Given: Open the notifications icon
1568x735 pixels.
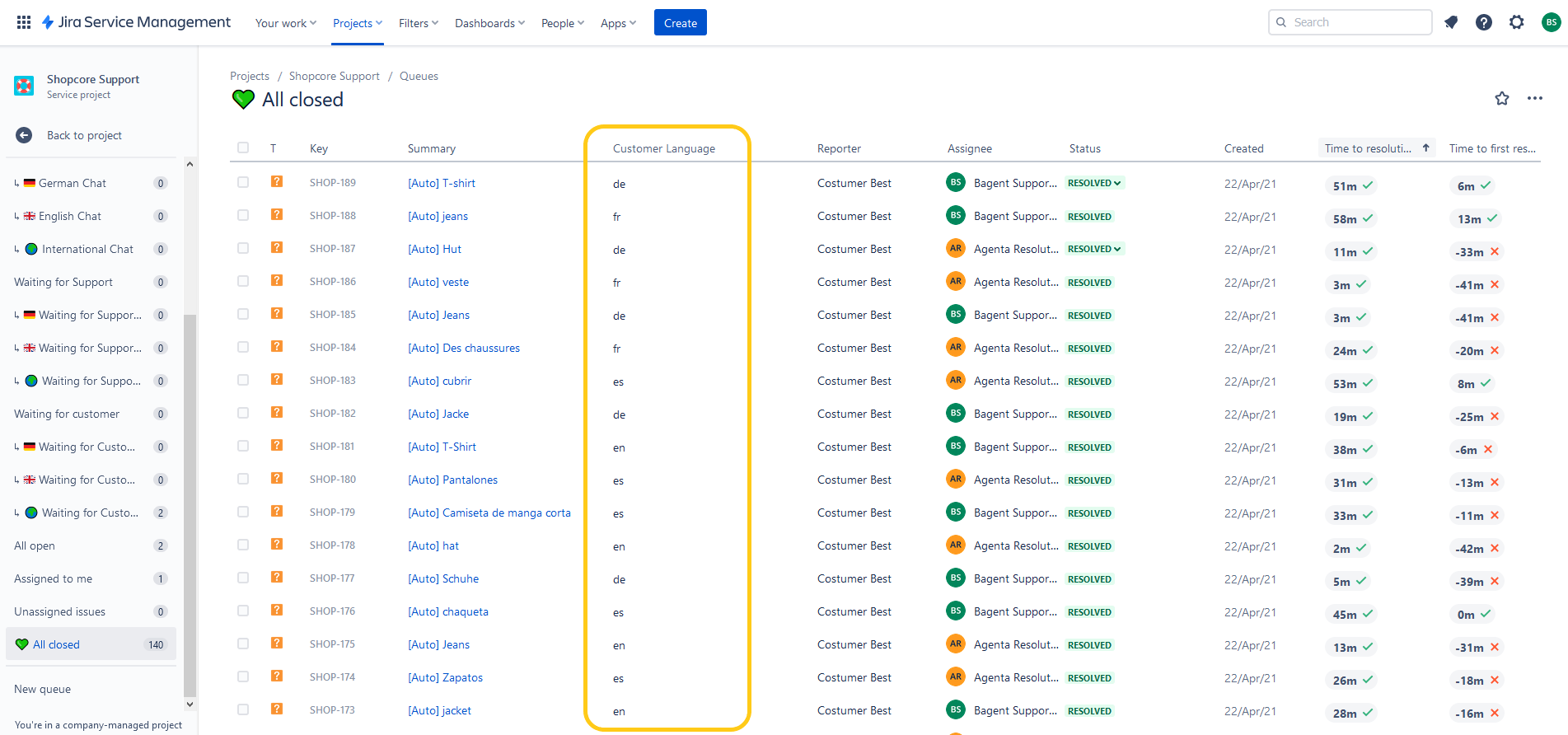Looking at the screenshot, I should pyautogui.click(x=1451, y=22).
